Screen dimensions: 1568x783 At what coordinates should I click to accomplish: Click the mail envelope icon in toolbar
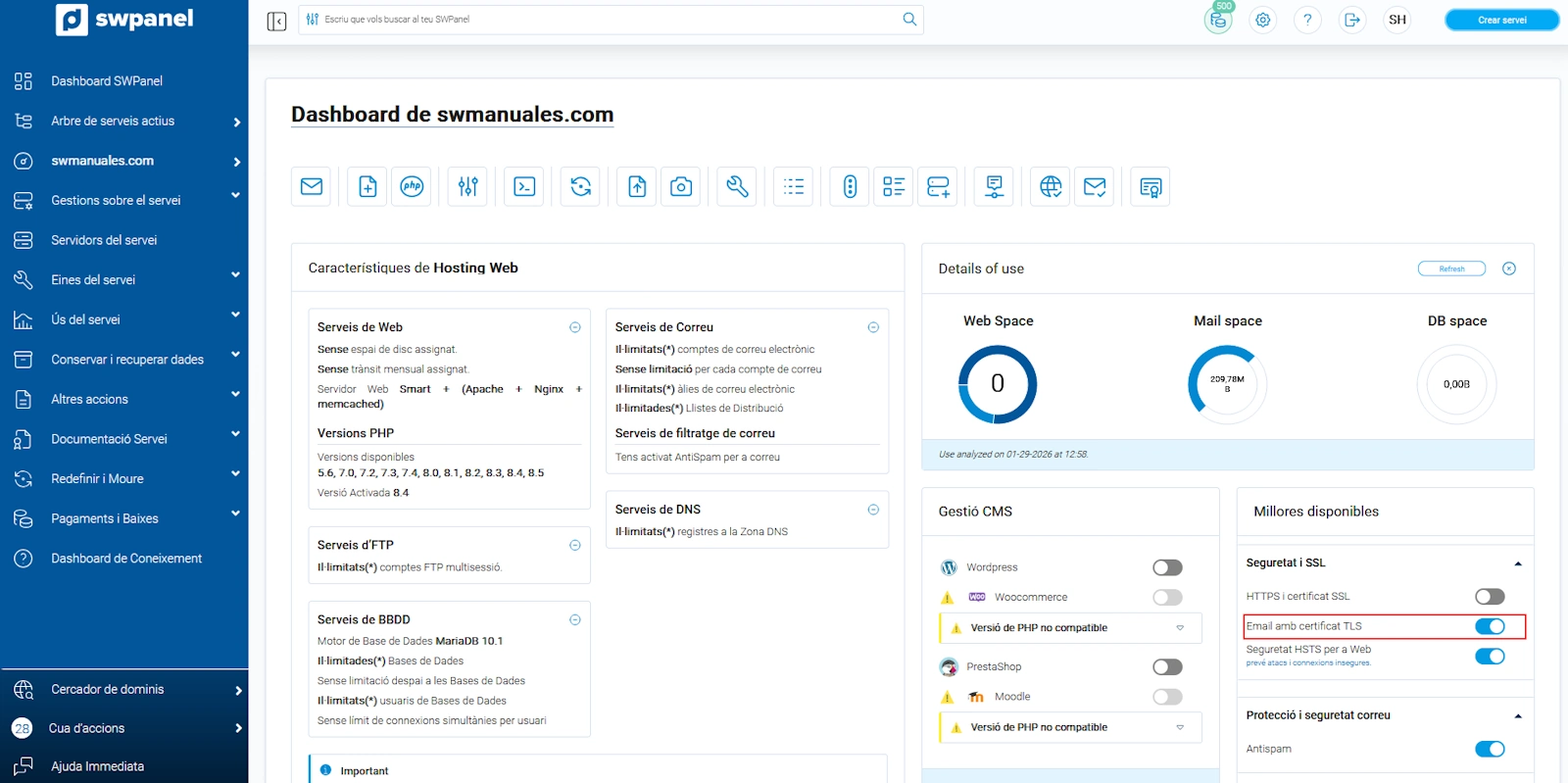click(312, 186)
